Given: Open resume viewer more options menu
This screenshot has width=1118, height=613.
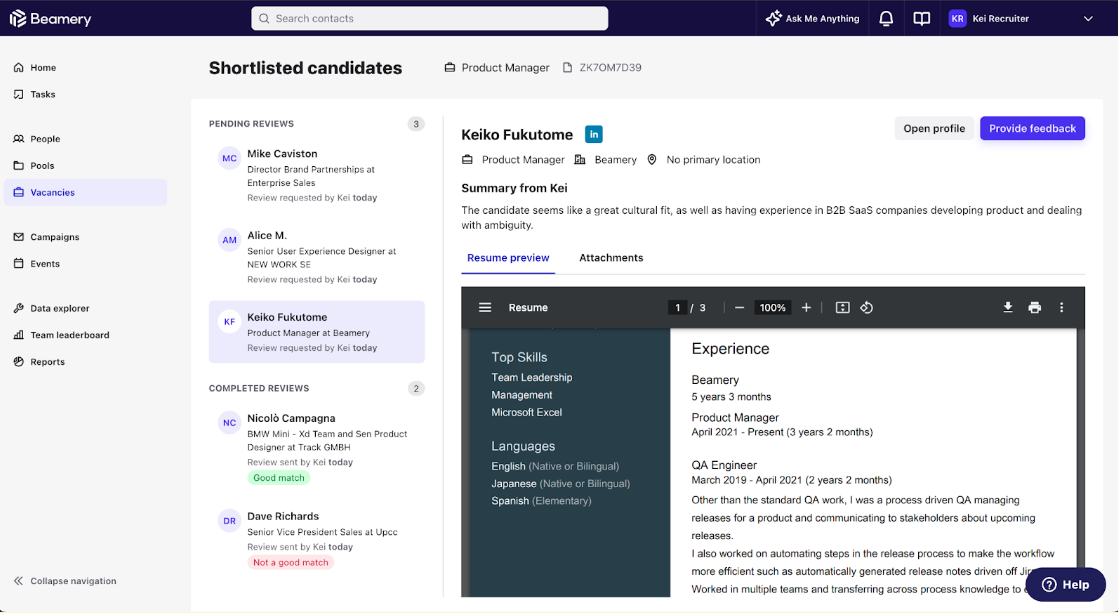Looking at the screenshot, I should click(x=1062, y=307).
